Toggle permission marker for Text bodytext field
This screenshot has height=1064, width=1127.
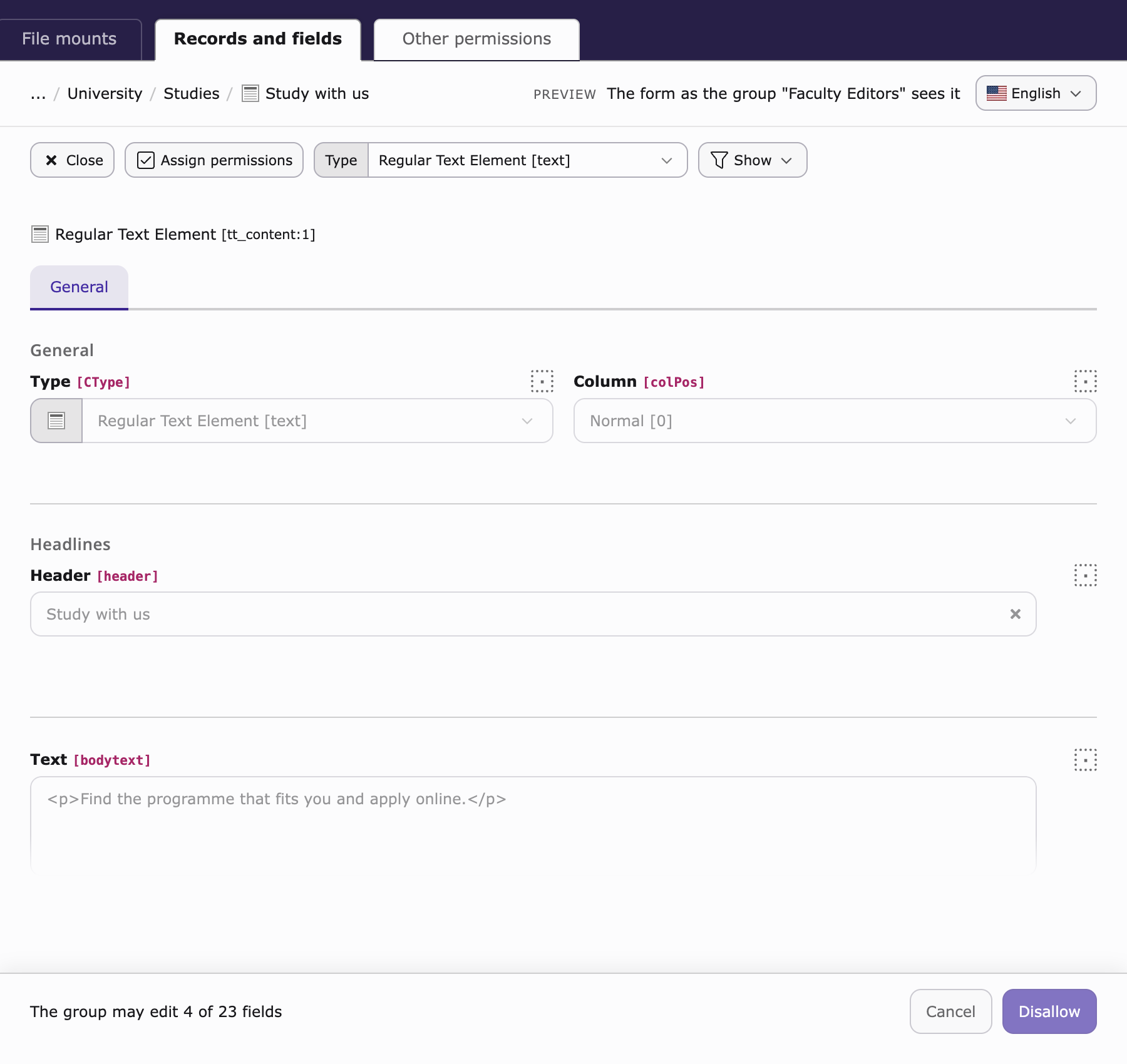click(1086, 760)
